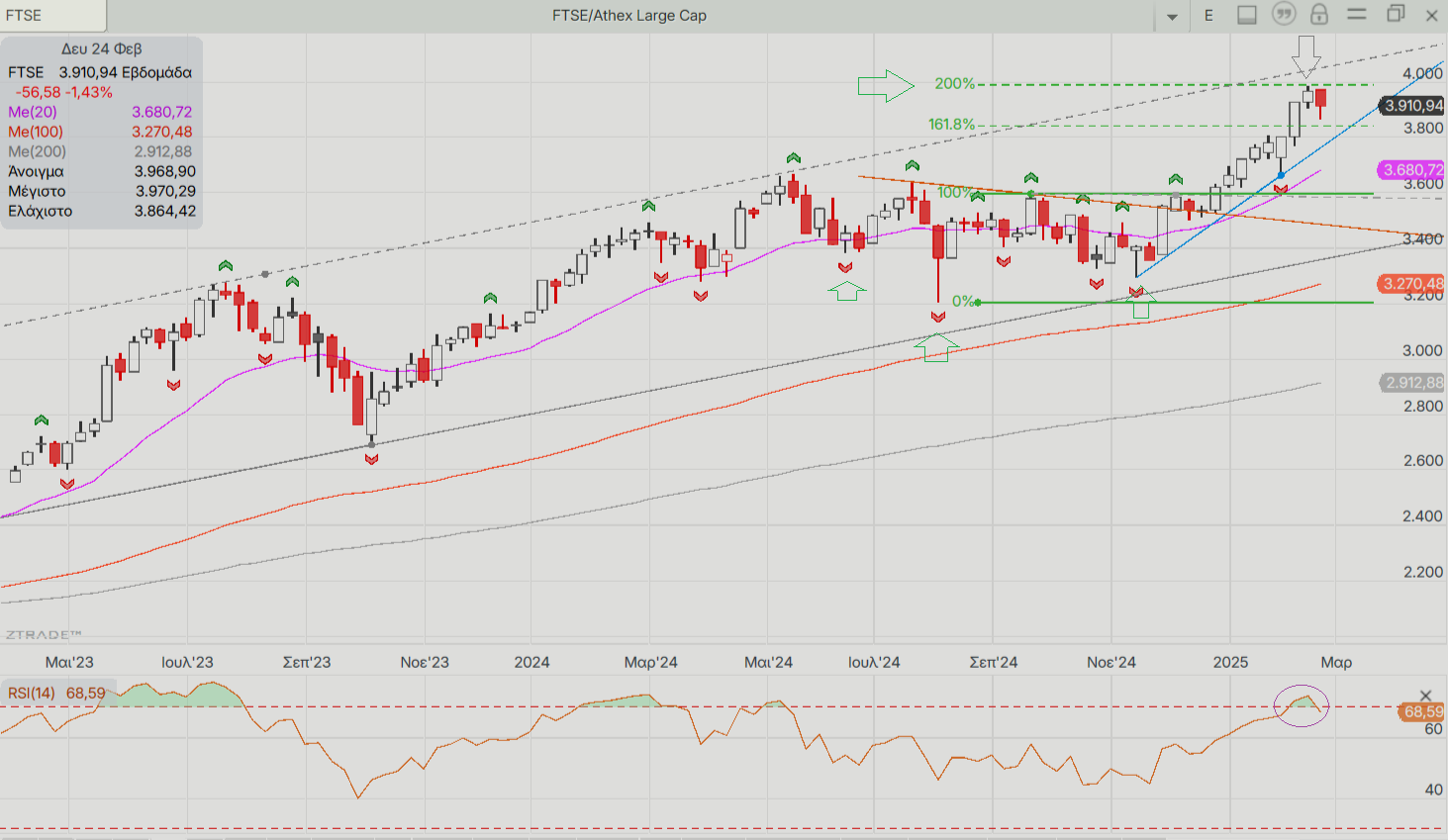Click the FTSE symbol input field
Screen dimensions: 1448x840
click(x=53, y=16)
